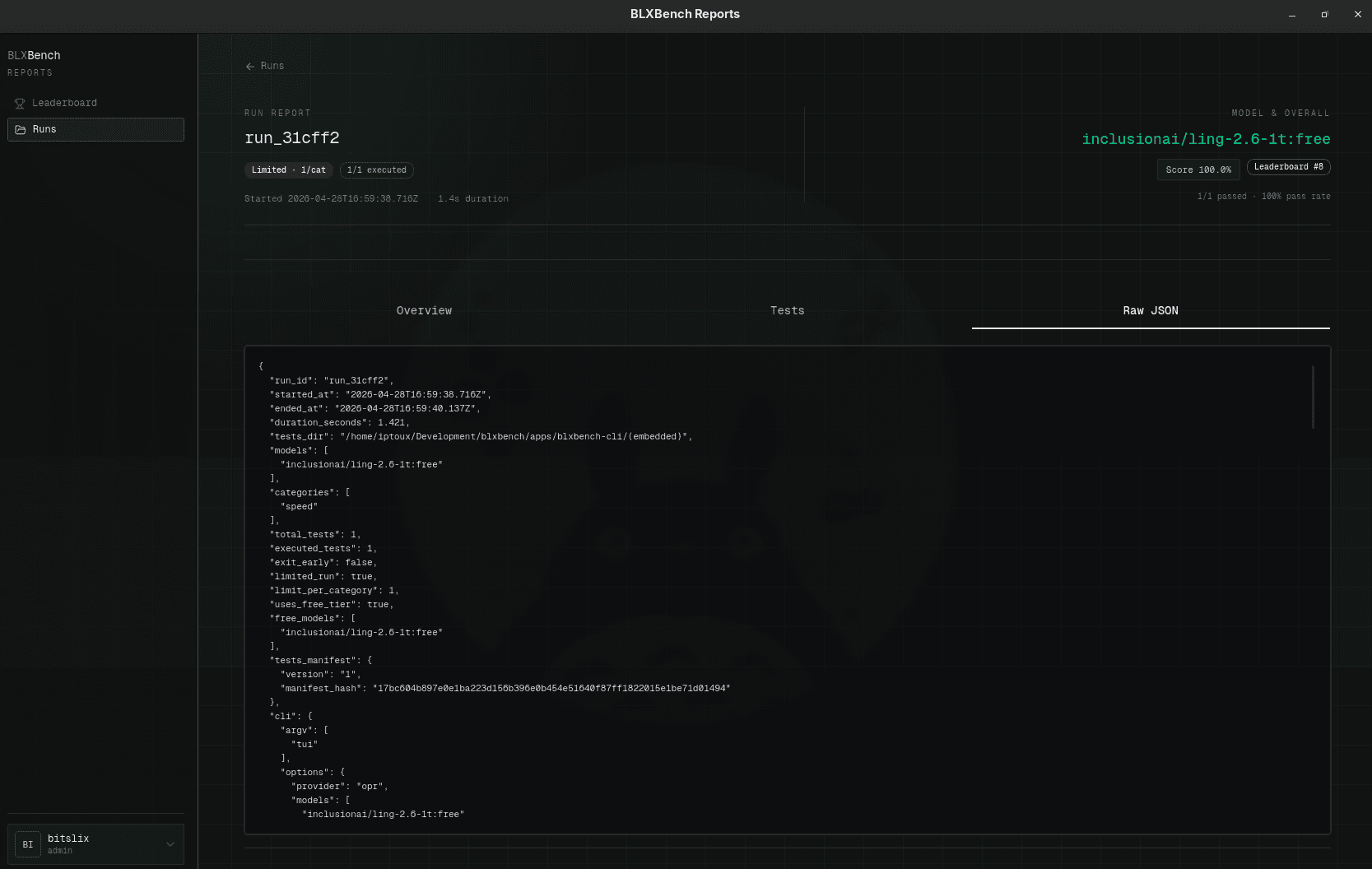Image resolution: width=1372 pixels, height=869 pixels.
Task: Click the "limit_per_category": 1 line
Action: pyautogui.click(x=334, y=591)
